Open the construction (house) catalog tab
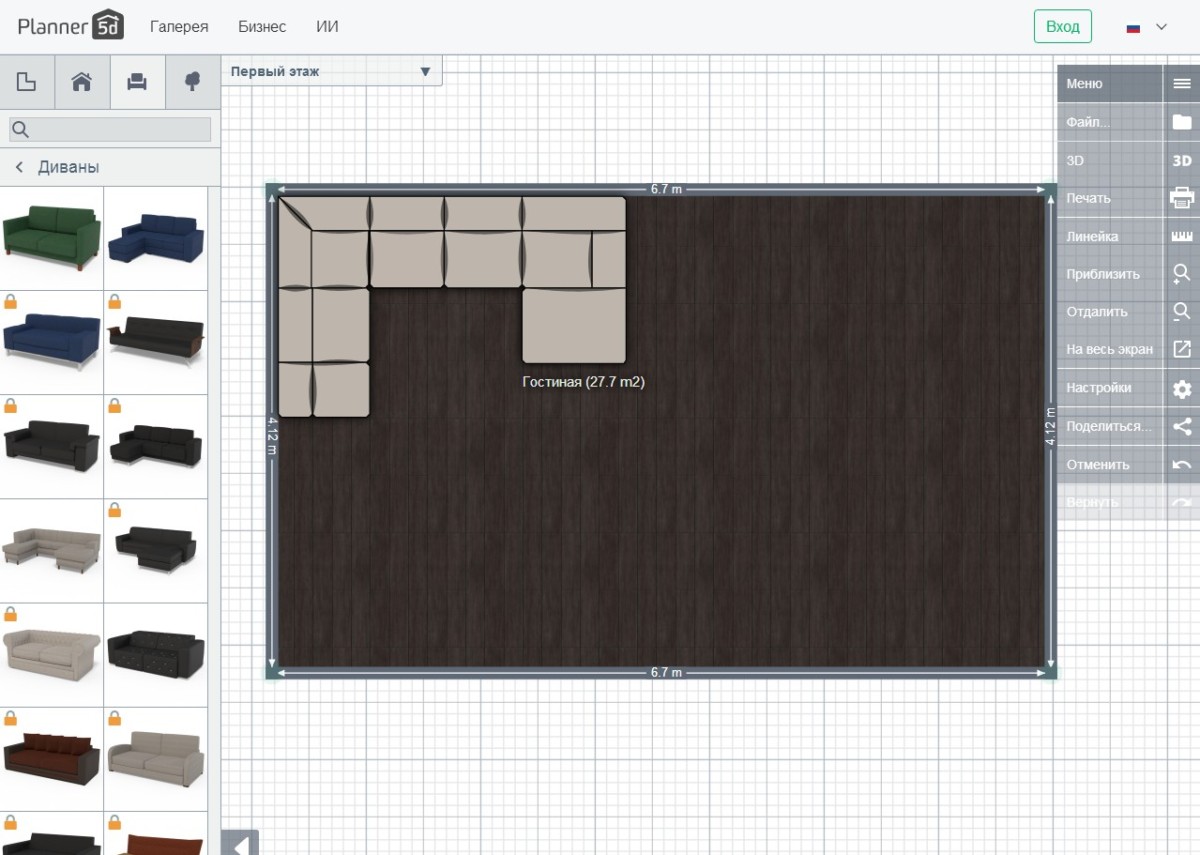Screen dimensions: 1200x855 [x=82, y=82]
